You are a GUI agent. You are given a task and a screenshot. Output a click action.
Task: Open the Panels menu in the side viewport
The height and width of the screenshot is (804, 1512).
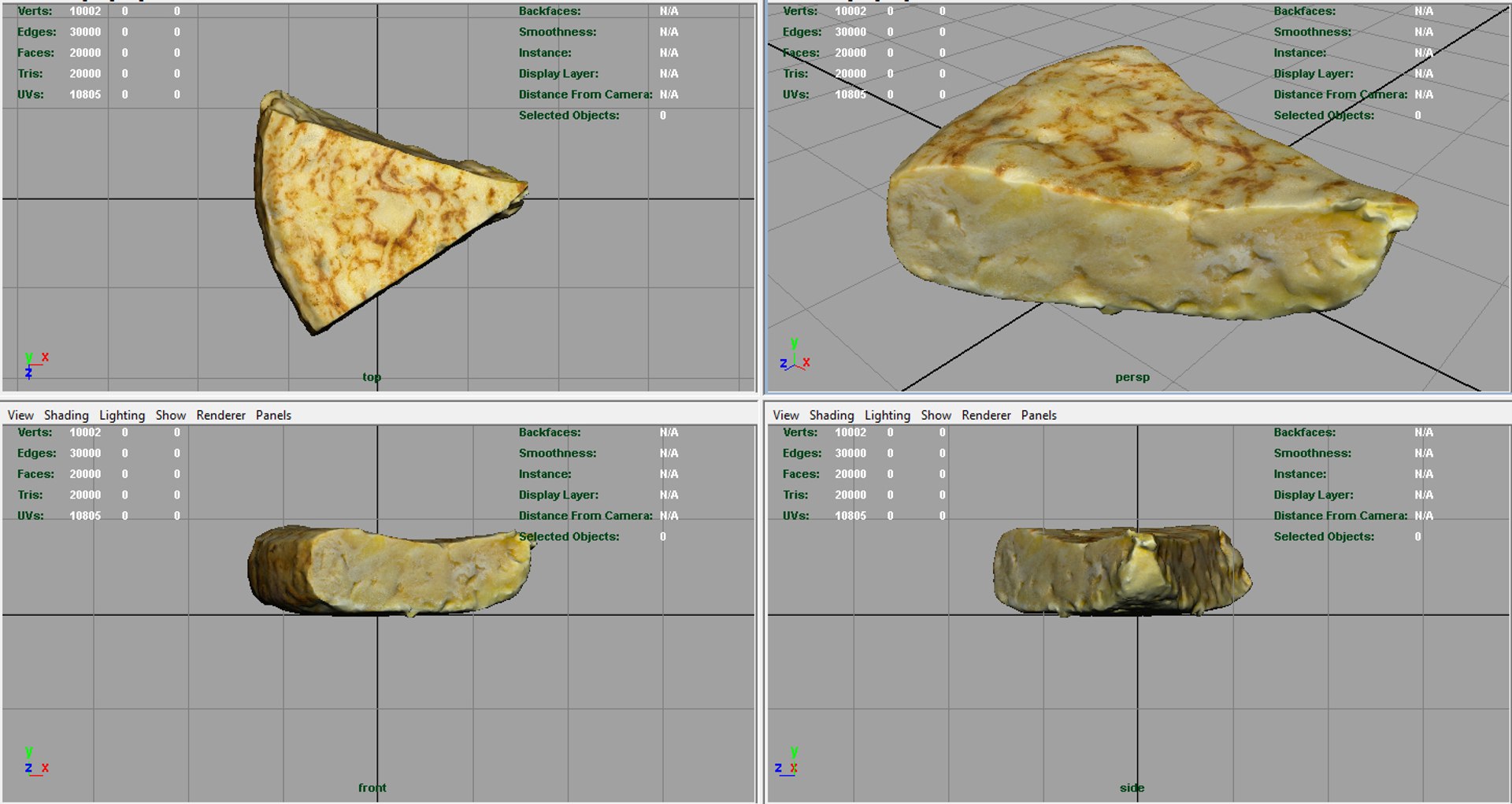(1039, 415)
